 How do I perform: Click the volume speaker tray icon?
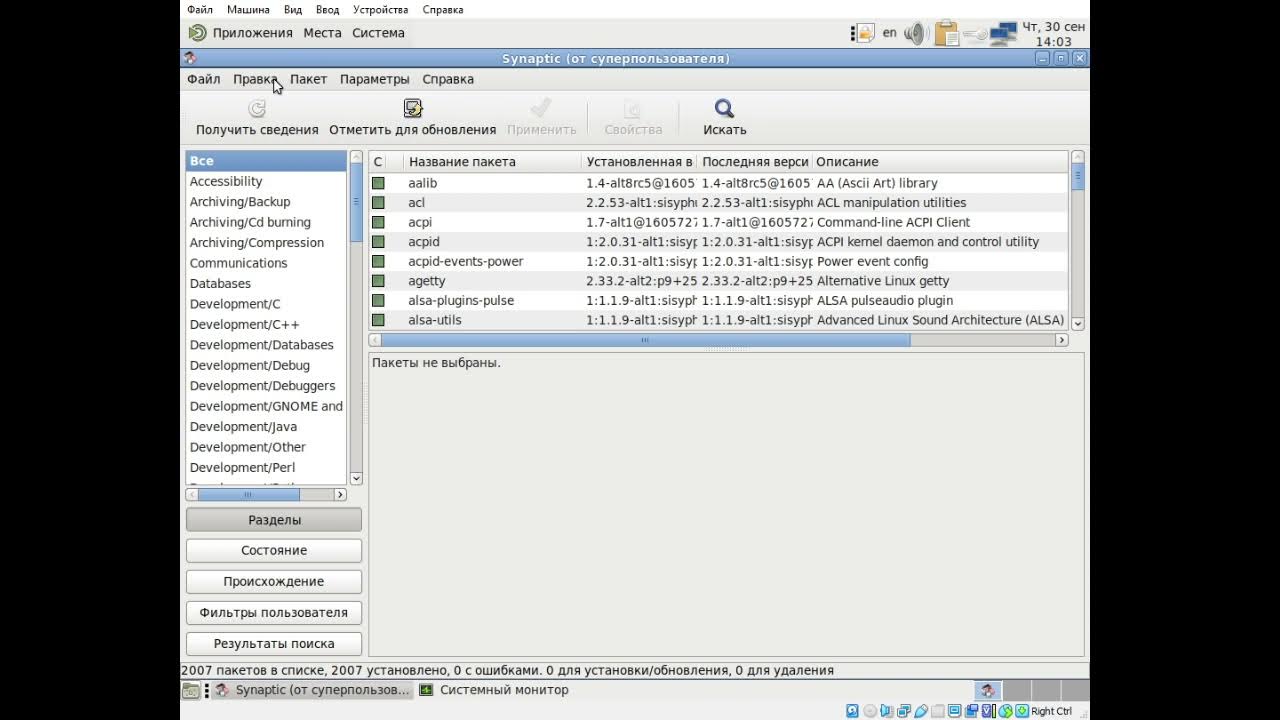(916, 33)
